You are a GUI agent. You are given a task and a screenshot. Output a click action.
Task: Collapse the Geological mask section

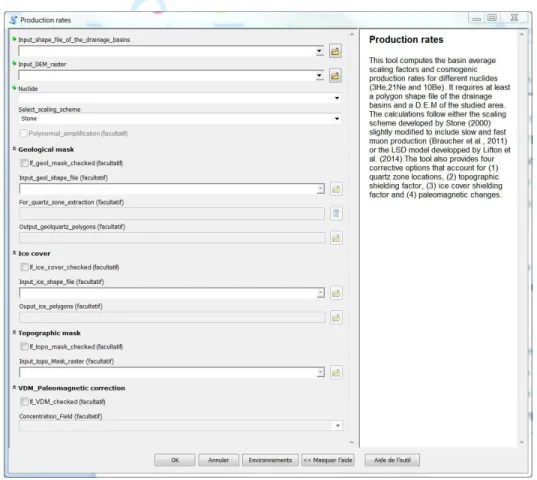pyautogui.click(x=14, y=149)
